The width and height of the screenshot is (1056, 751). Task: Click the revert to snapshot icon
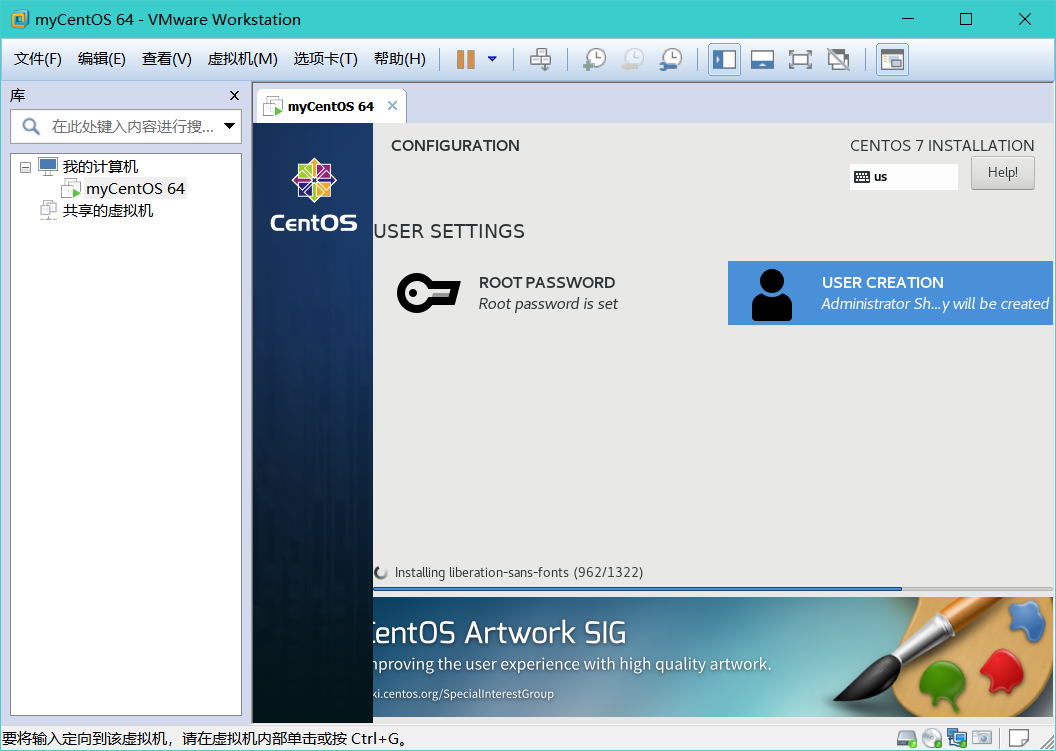(x=632, y=59)
